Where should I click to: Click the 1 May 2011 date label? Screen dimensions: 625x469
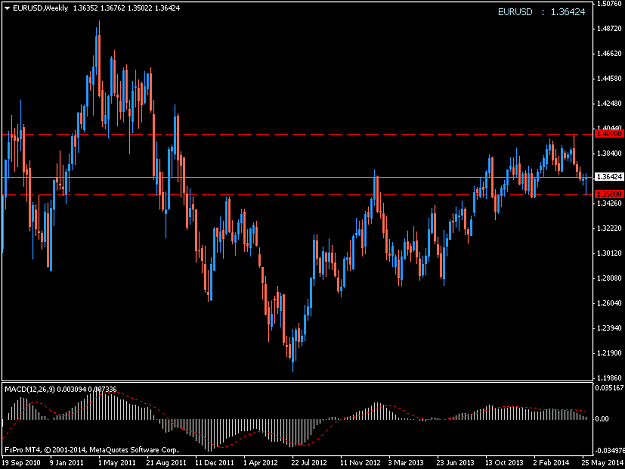[117, 463]
